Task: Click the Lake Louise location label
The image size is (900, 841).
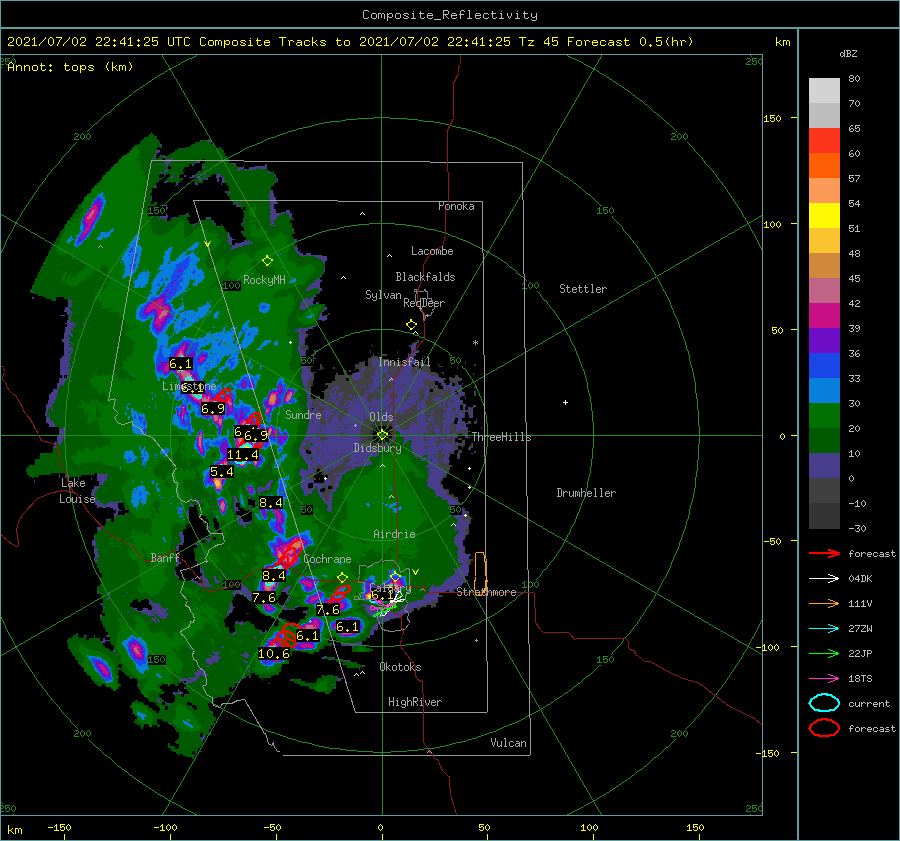Action: (x=77, y=491)
